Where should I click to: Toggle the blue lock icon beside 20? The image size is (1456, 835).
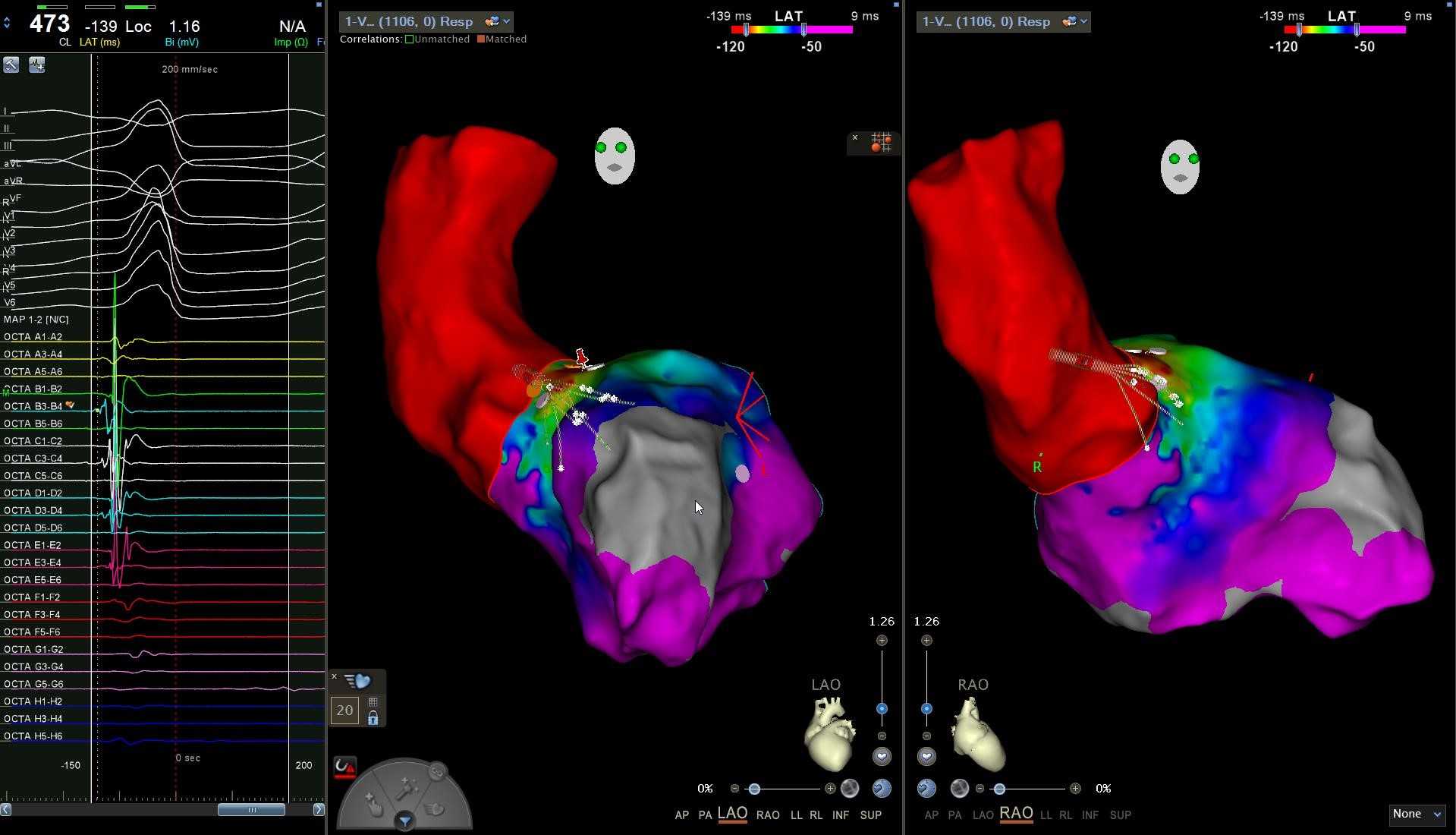pos(373,718)
